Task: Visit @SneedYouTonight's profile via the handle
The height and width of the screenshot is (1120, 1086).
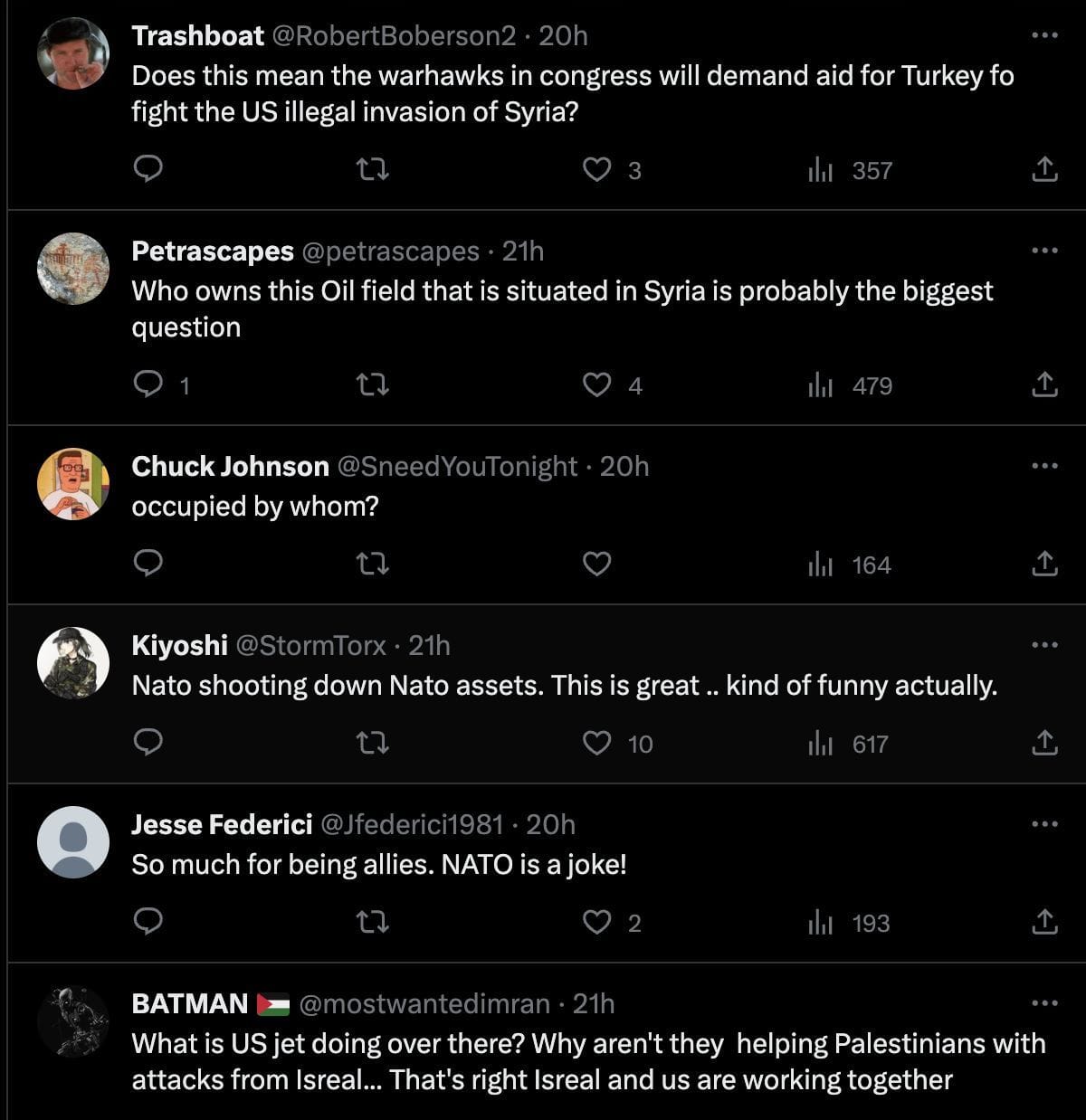Action: 455,467
